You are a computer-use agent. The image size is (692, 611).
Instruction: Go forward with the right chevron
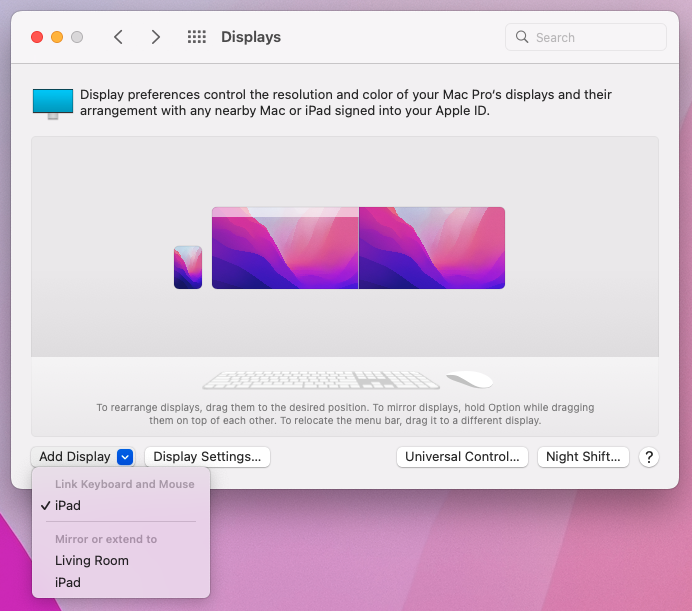click(x=155, y=37)
